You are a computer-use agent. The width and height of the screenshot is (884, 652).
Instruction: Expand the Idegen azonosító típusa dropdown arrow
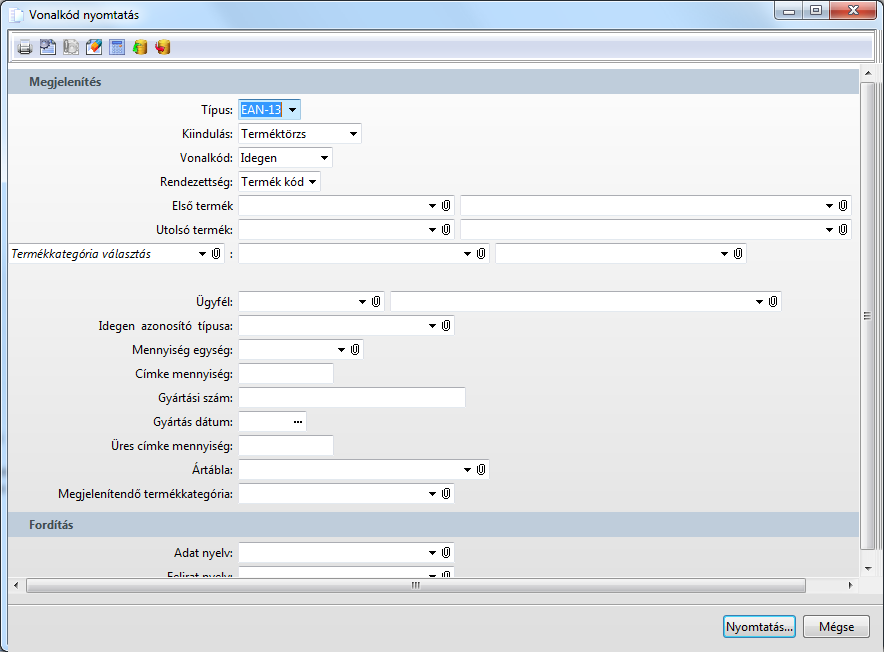432,325
